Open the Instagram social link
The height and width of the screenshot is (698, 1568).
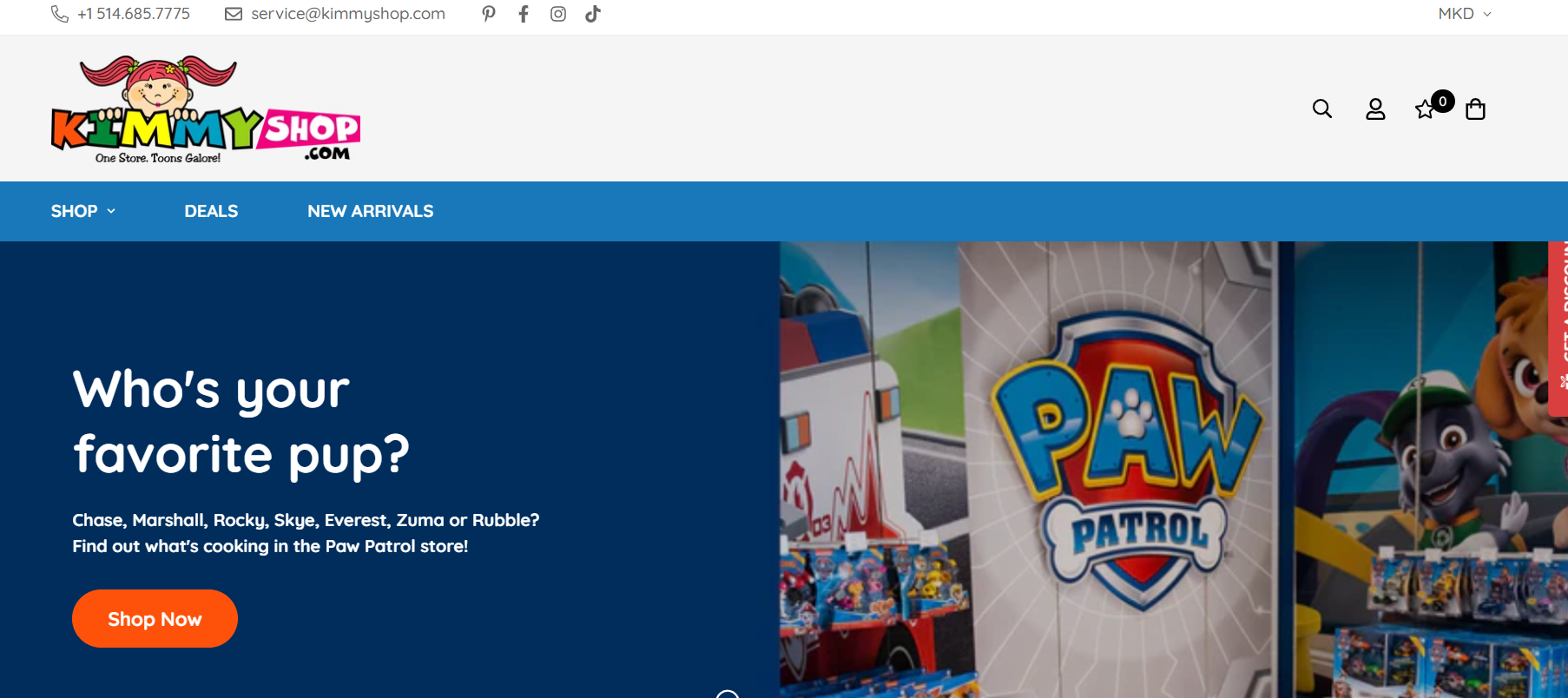tap(558, 14)
